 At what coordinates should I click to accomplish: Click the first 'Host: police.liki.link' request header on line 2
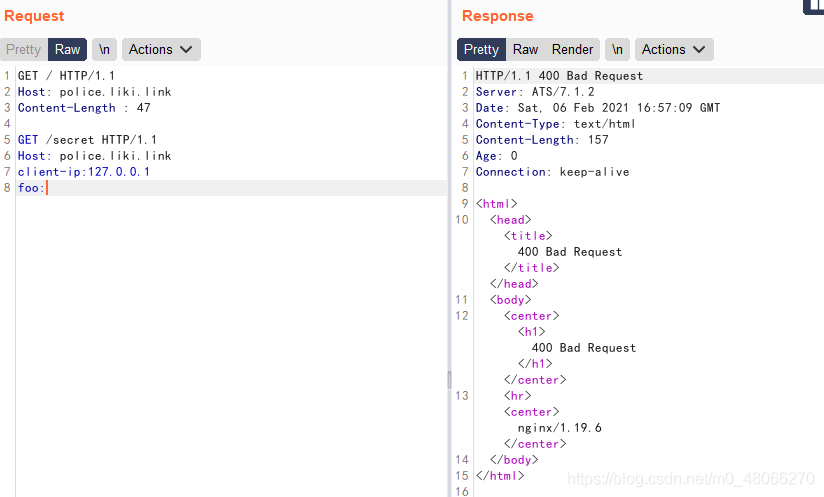pos(95,92)
